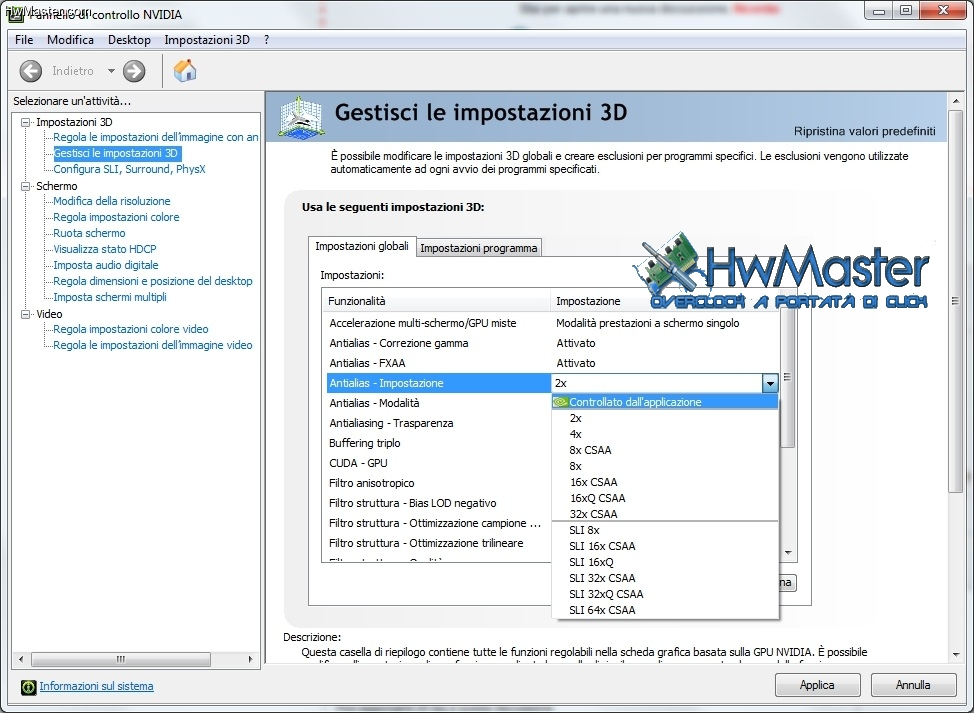This screenshot has height=713, width=974.
Task: Choose SLI 32x CSAA option
Action: point(665,578)
